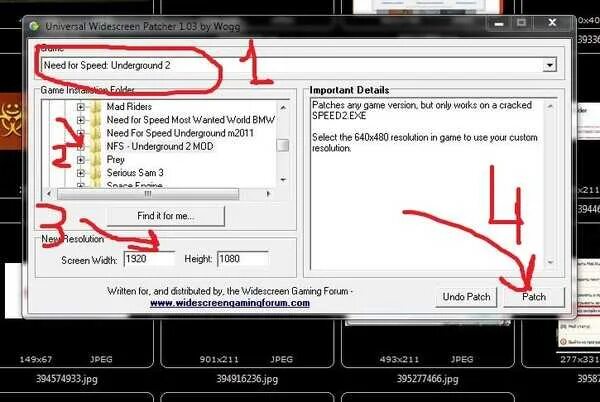
Task: Click the Mad Riders folder icon
Action: pyautogui.click(x=95, y=107)
